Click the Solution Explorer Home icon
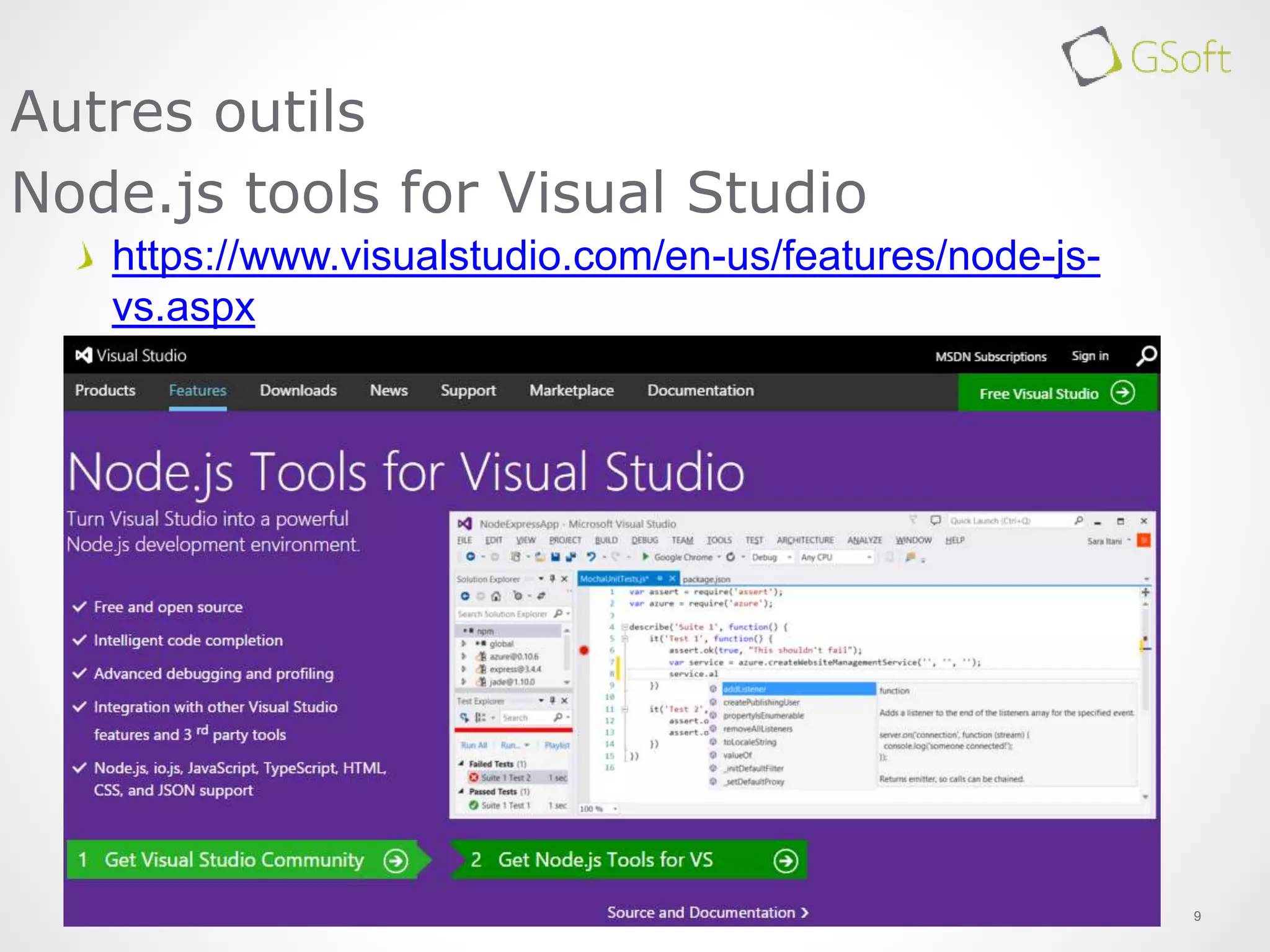Screen dimensions: 1270x952 (495, 596)
